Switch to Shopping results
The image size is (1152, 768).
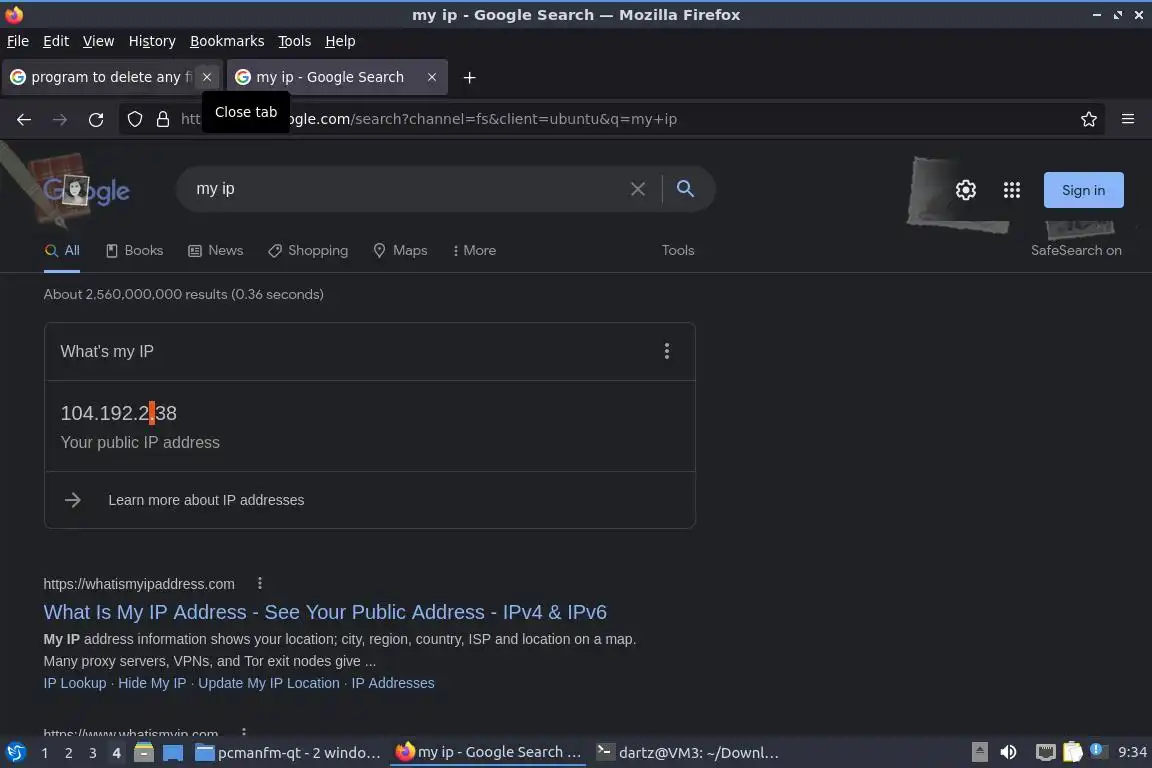pos(308,251)
